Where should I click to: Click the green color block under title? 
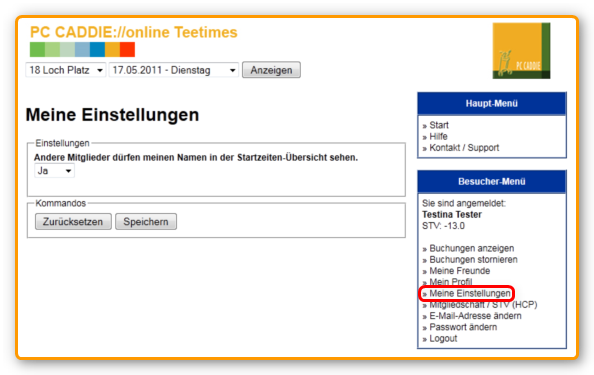(38, 50)
